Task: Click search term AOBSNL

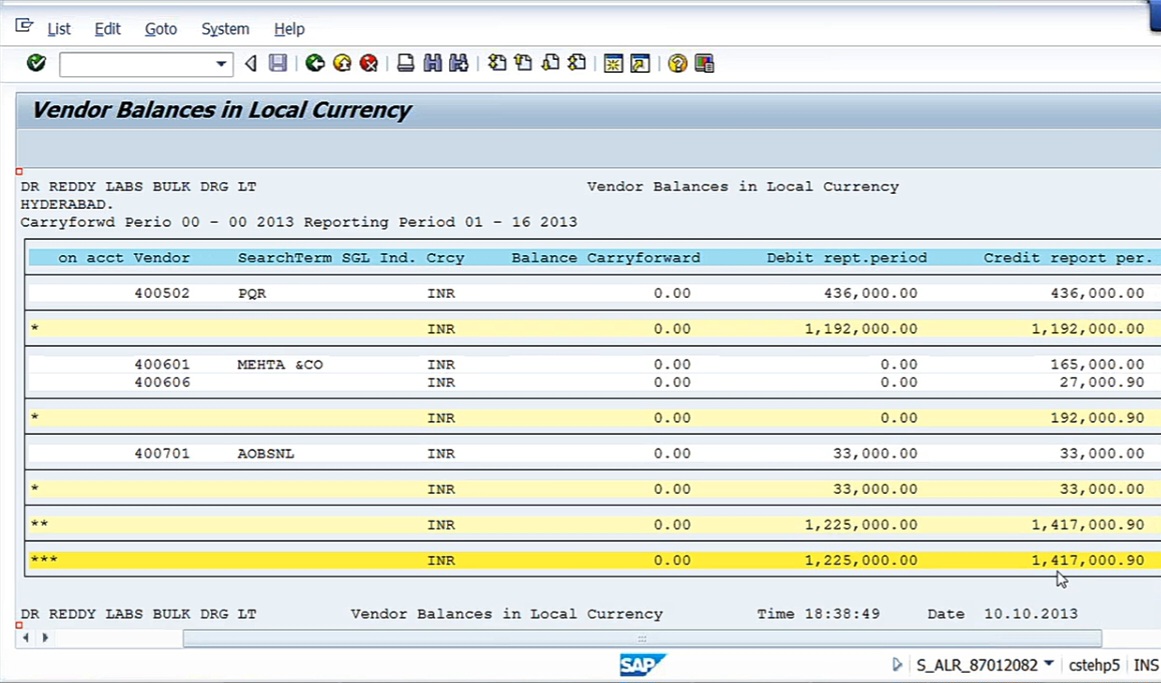Action: point(266,453)
